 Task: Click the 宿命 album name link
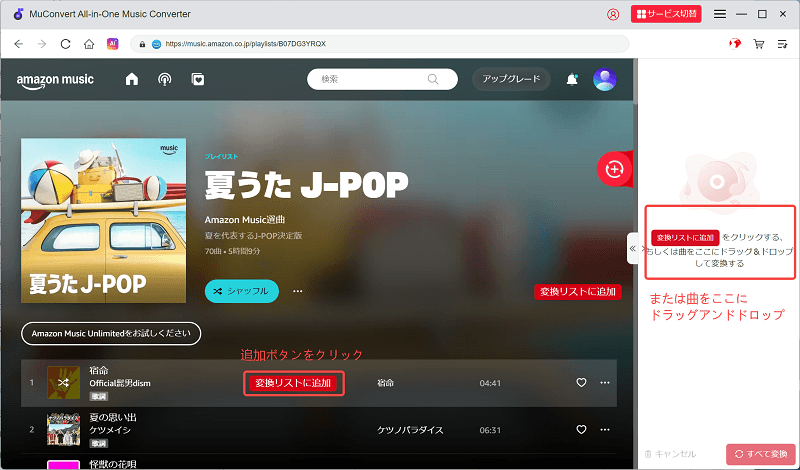click(x=385, y=383)
